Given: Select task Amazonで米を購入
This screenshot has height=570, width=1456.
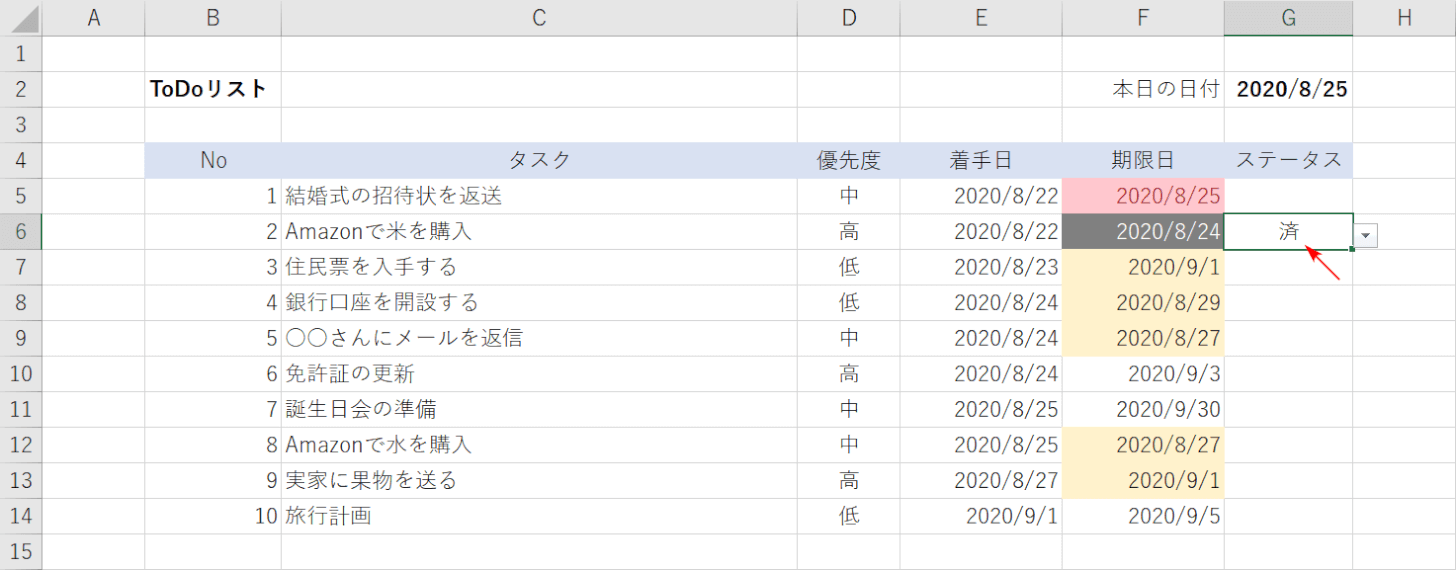Looking at the screenshot, I should [x=539, y=232].
